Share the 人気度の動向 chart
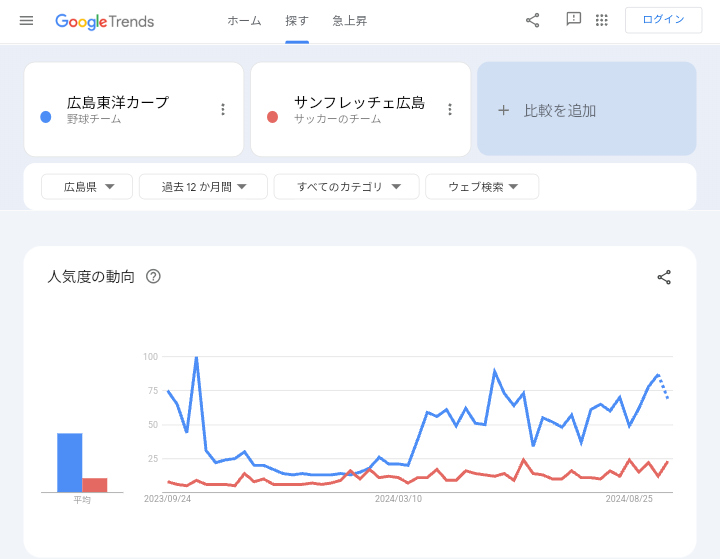Image resolution: width=720 pixels, height=559 pixels. 664,277
